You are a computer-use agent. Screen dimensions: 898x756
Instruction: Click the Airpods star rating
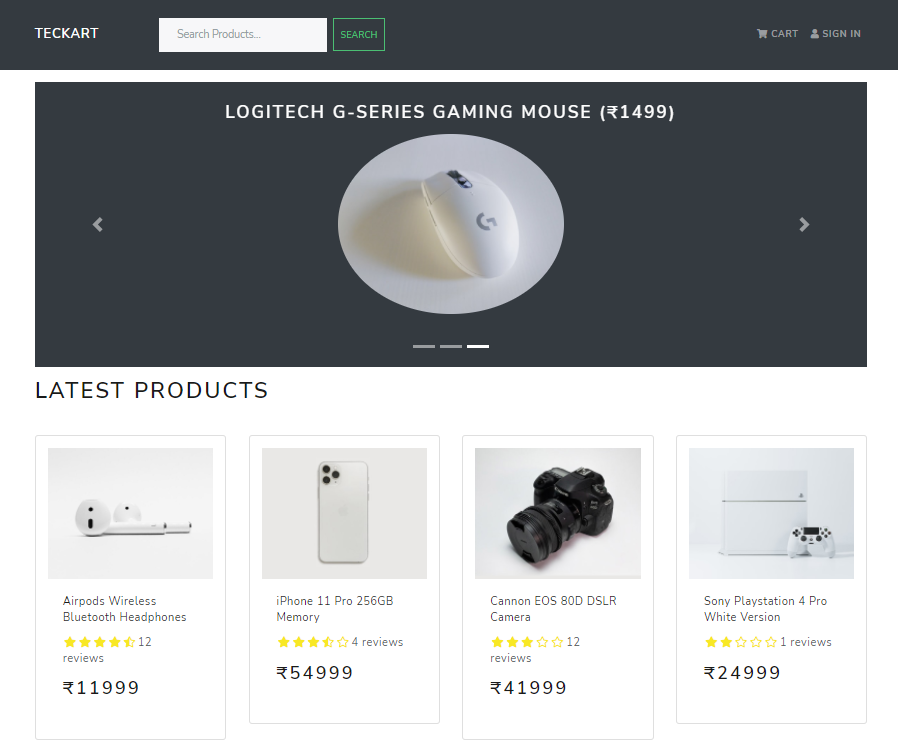pyautogui.click(x=99, y=642)
